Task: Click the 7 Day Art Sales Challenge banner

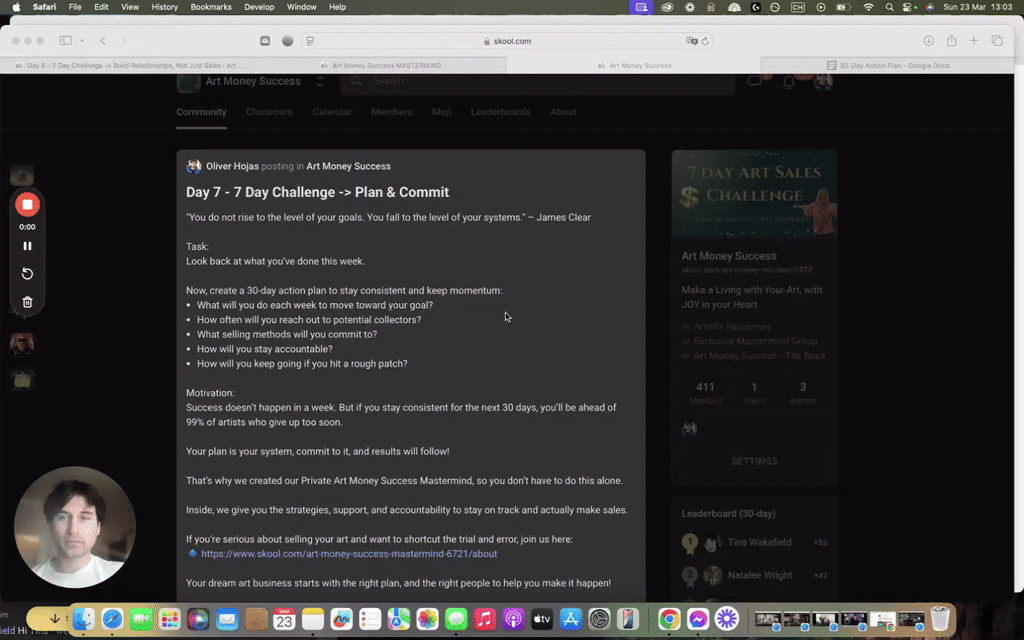Action: click(x=754, y=194)
